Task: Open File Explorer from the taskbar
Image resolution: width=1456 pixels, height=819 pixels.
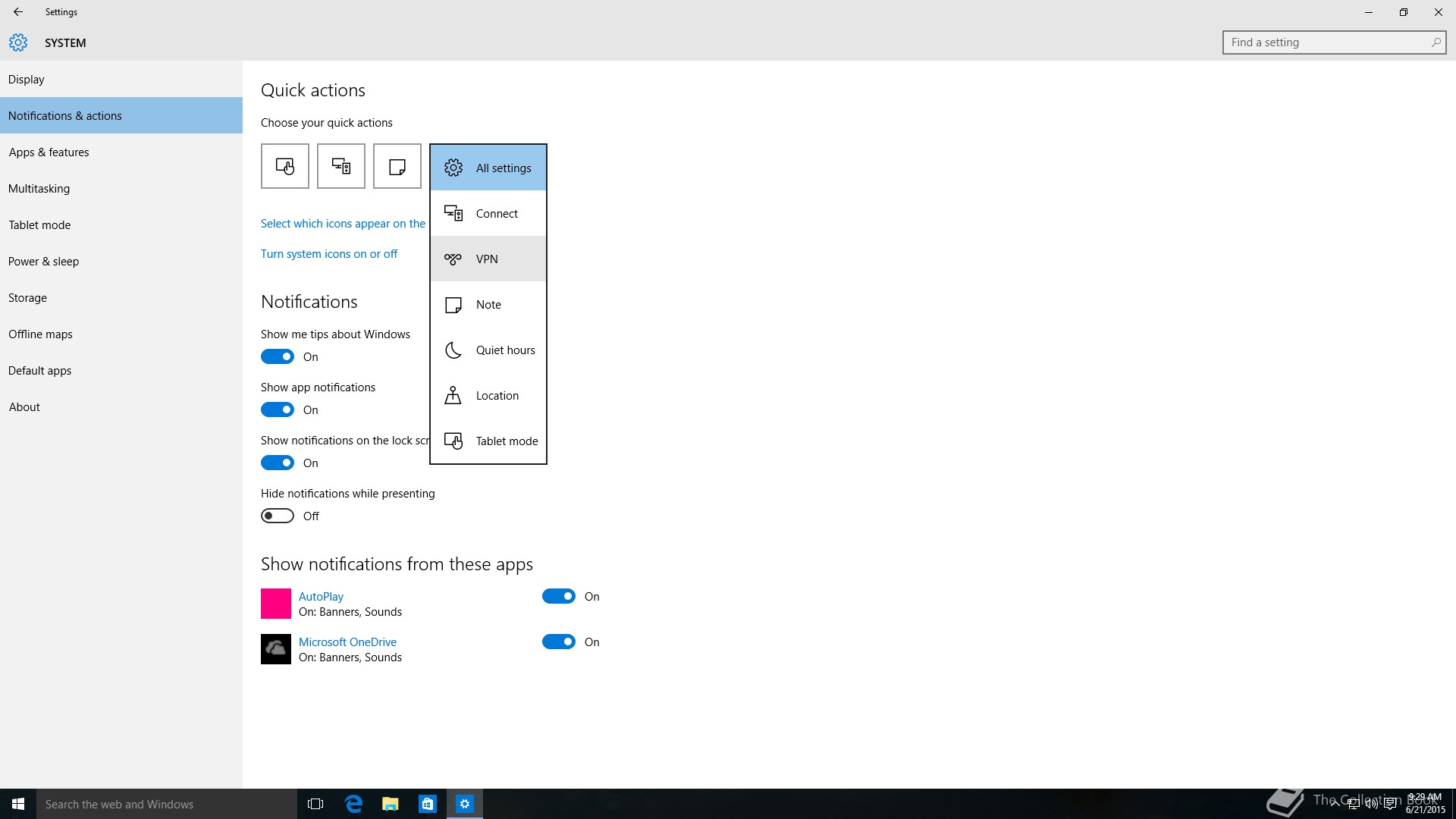Action: coord(391,804)
